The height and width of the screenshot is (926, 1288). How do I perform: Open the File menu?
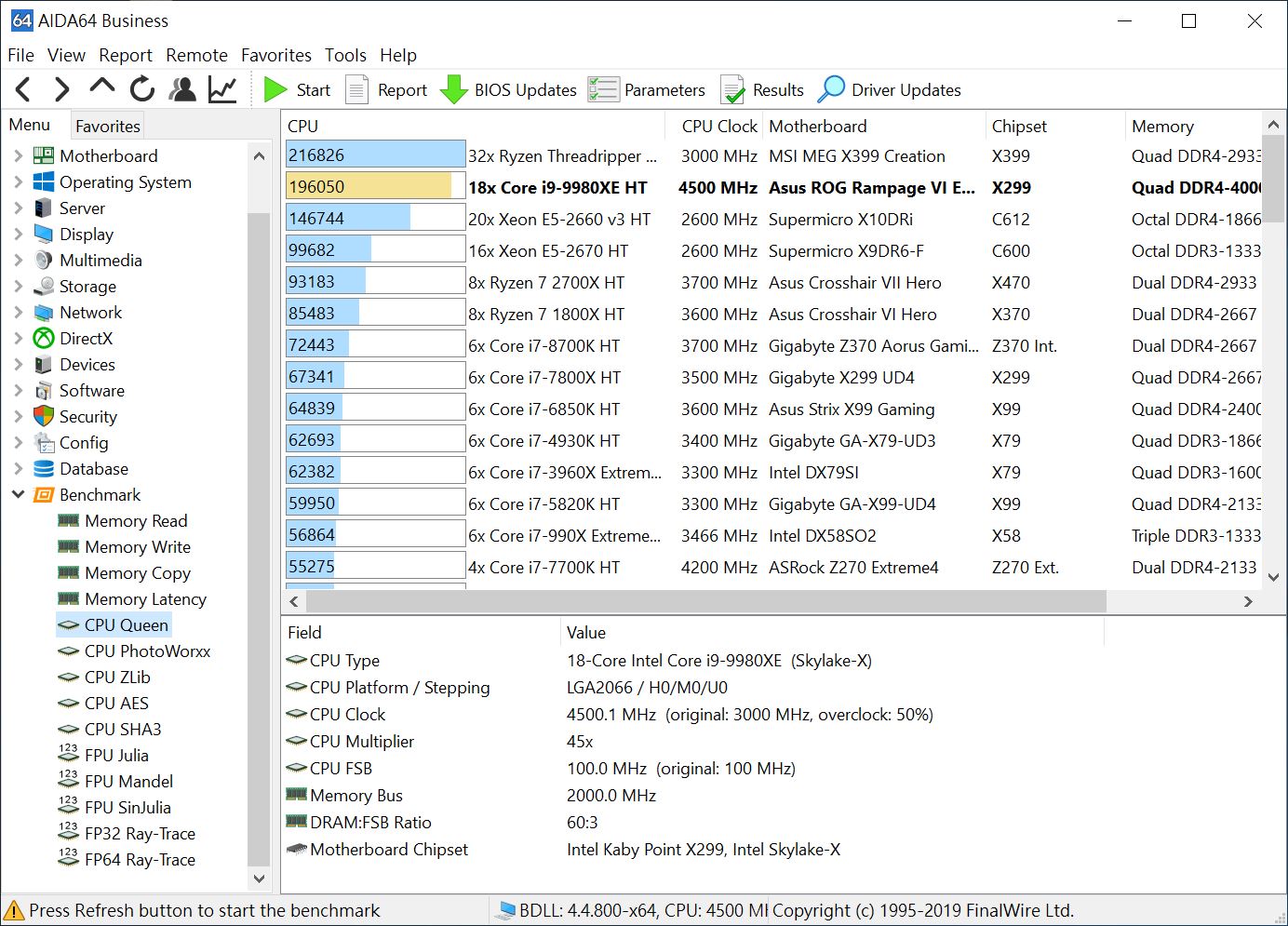coord(20,55)
